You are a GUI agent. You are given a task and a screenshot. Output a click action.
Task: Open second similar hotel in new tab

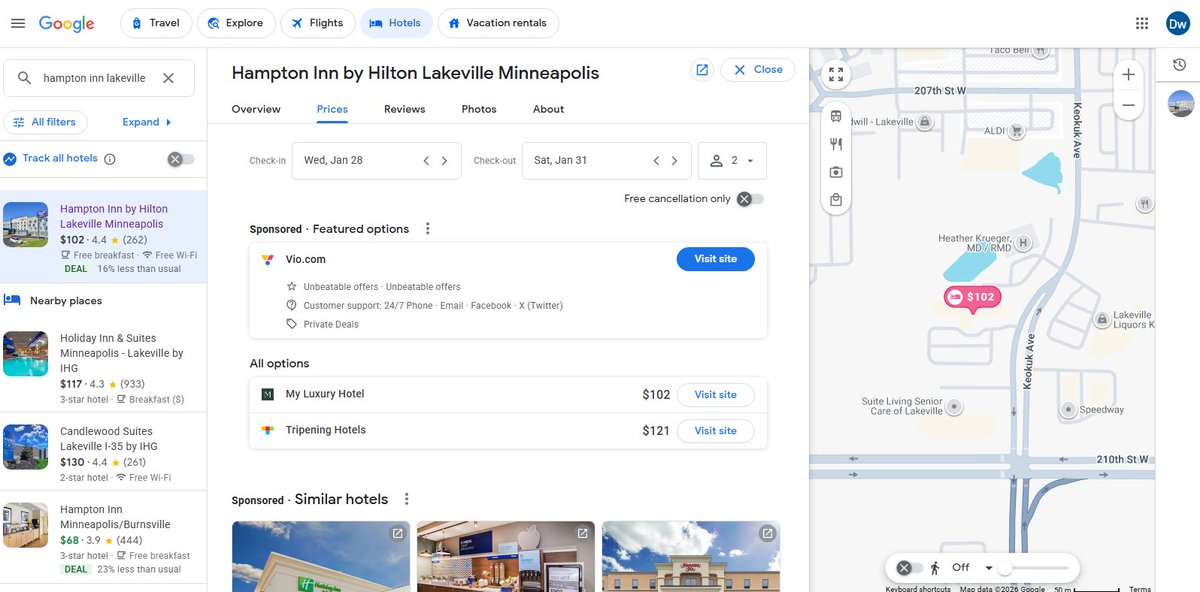click(x=582, y=534)
